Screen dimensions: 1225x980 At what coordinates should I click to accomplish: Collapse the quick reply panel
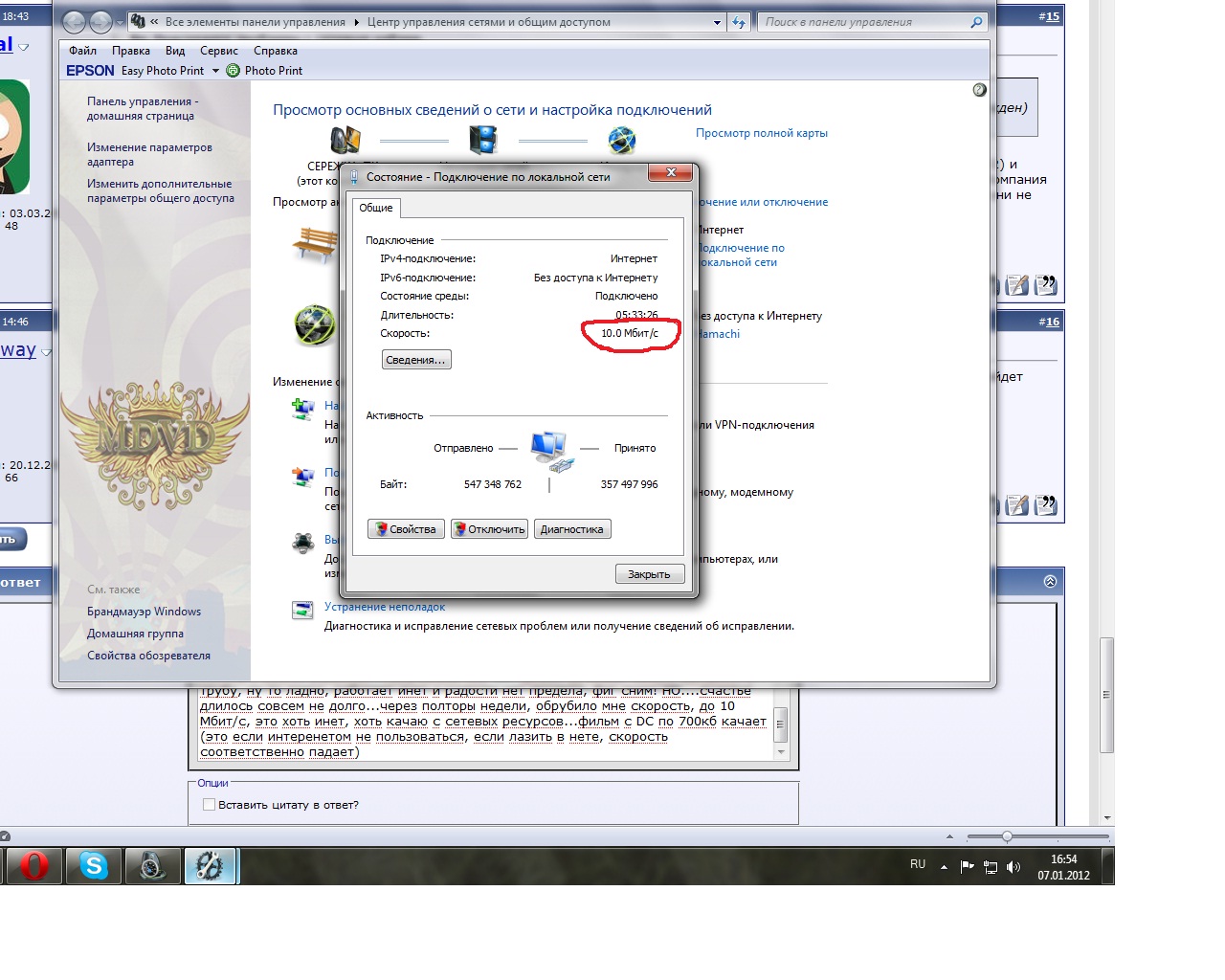click(1050, 582)
